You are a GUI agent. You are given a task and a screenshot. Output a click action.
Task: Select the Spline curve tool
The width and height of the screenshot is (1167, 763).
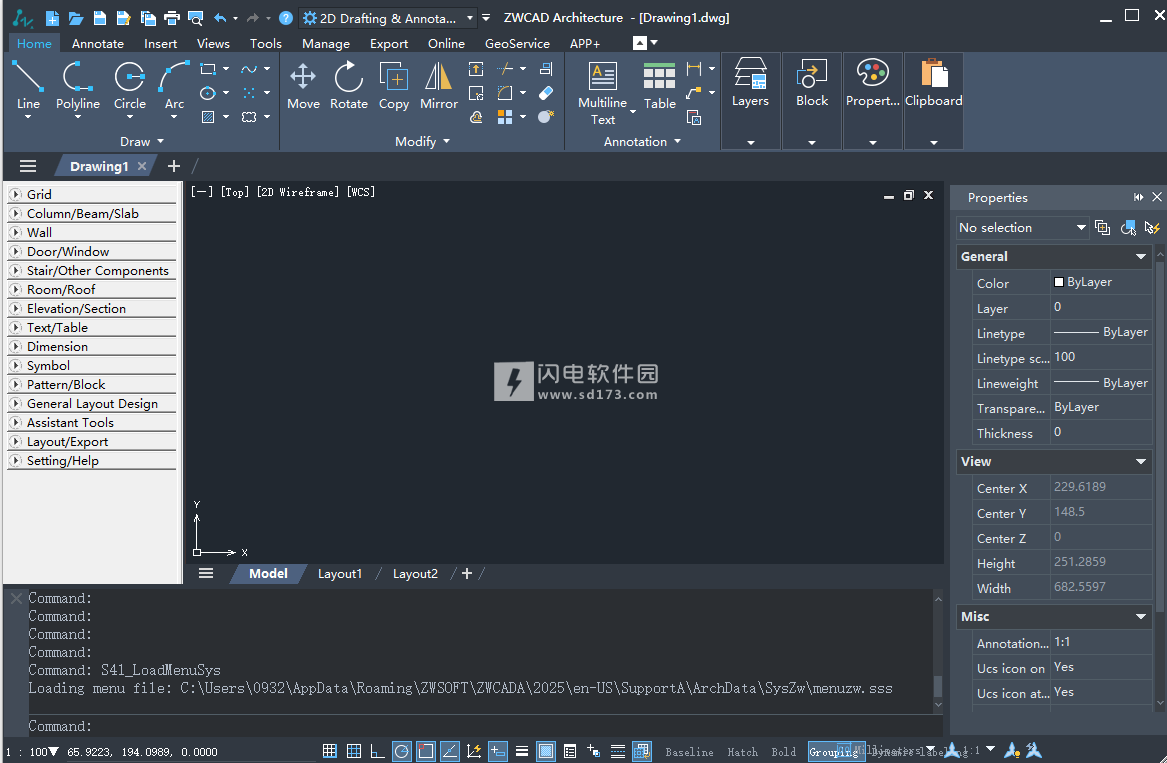pyautogui.click(x=249, y=69)
